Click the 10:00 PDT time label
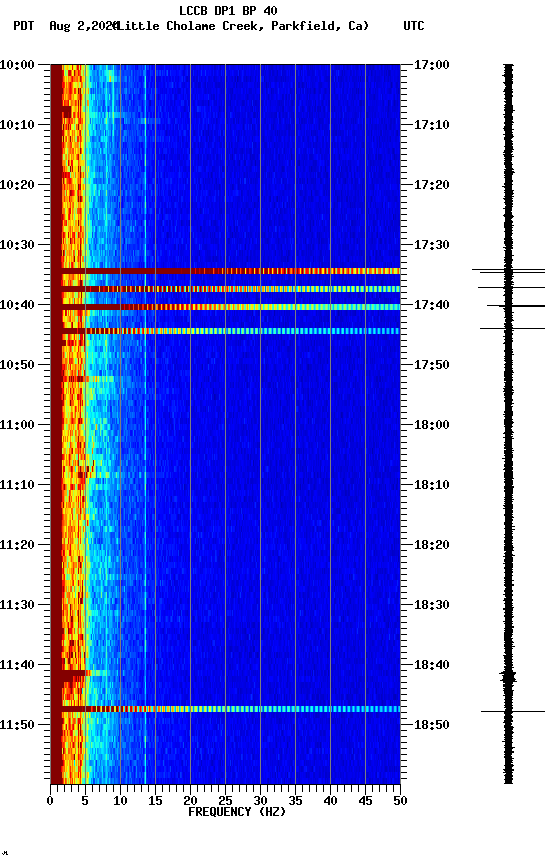The width and height of the screenshot is (552, 864). (x=17, y=65)
